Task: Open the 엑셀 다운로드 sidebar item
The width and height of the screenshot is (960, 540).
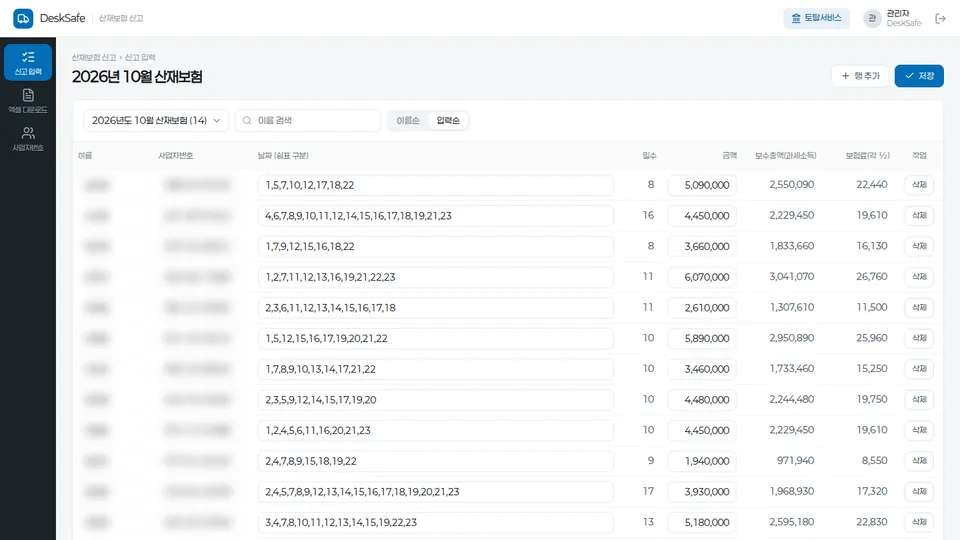Action: (28, 101)
